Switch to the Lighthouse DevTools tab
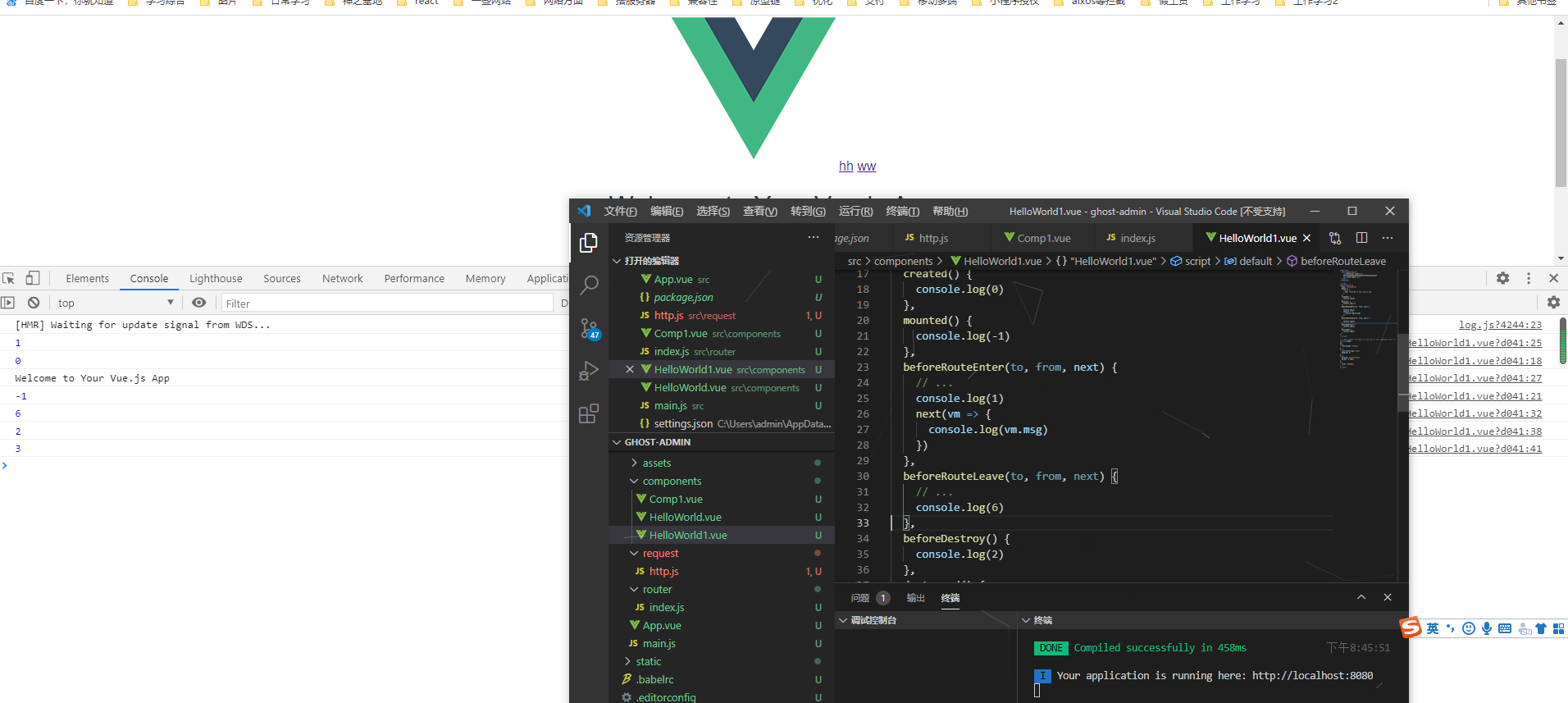This screenshot has width=1568, height=703. coord(216,279)
